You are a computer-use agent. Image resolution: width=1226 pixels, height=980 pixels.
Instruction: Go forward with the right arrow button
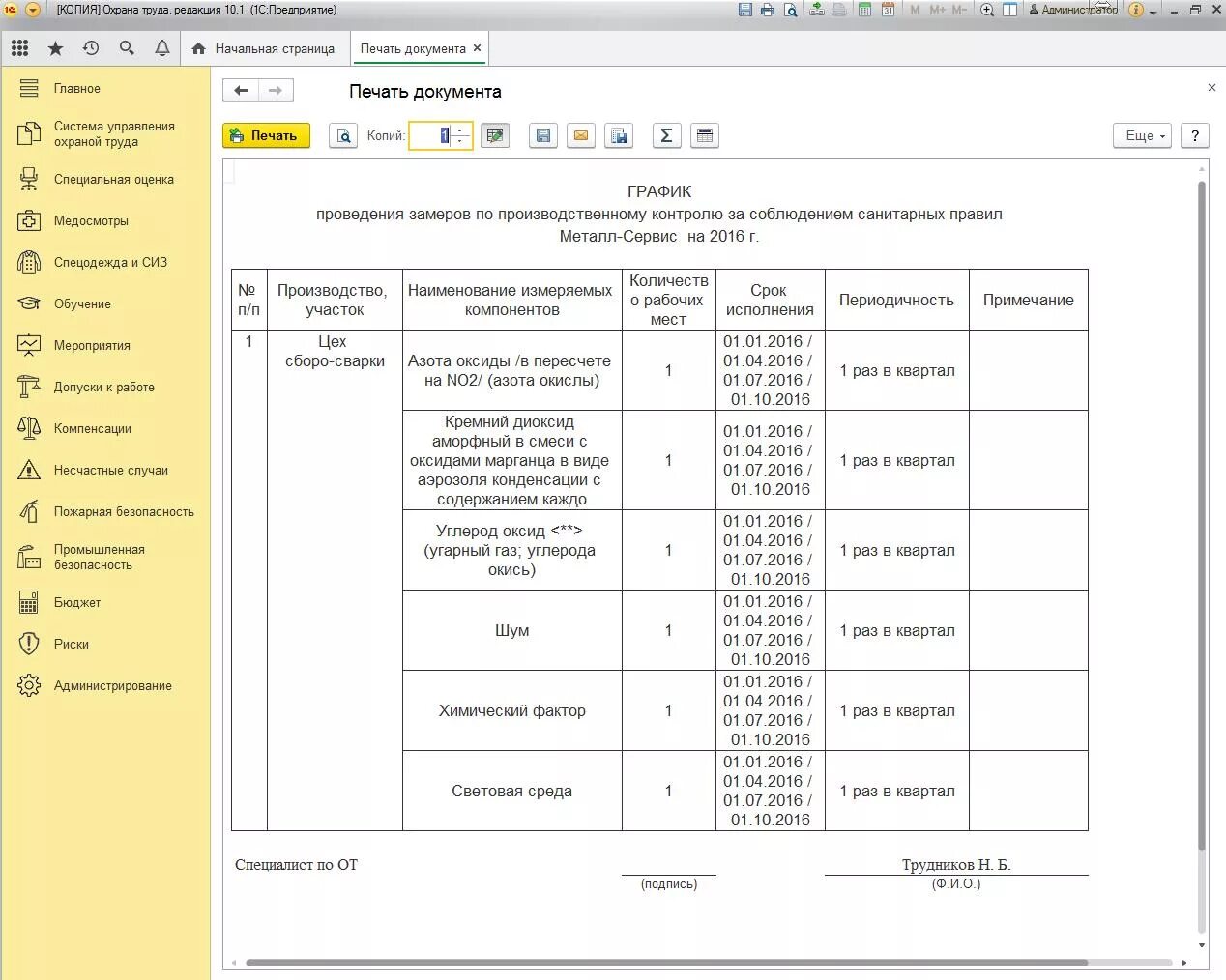pyautogui.click(x=276, y=91)
